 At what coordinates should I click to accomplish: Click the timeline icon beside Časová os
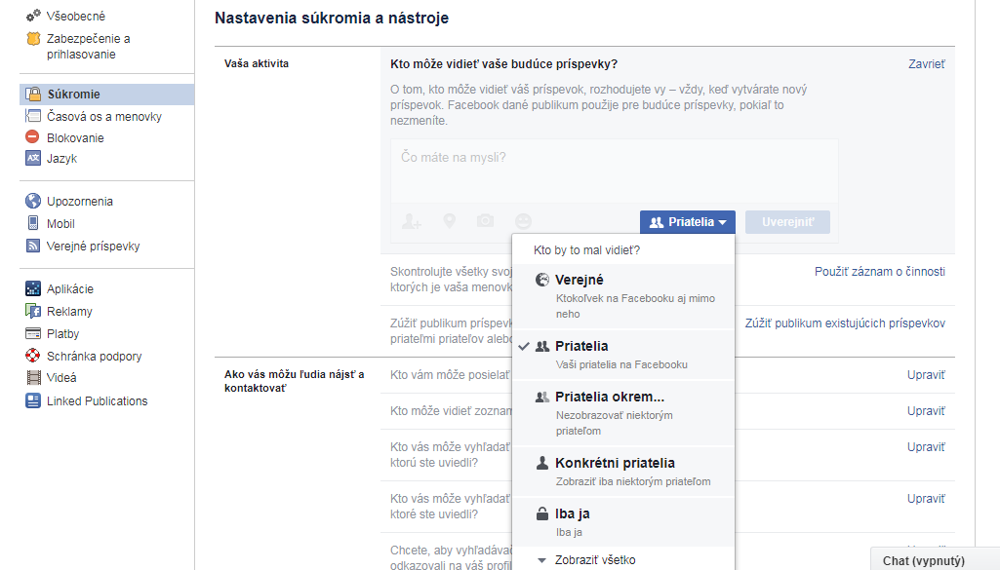(33, 116)
